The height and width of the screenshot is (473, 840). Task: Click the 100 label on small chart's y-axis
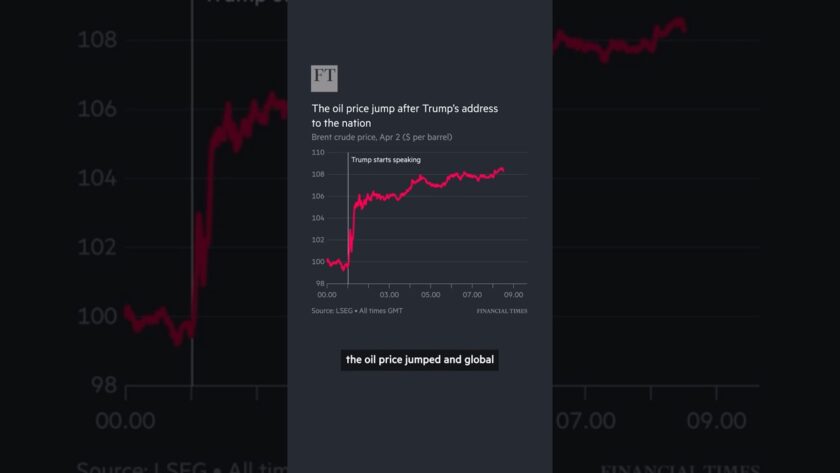pos(318,262)
